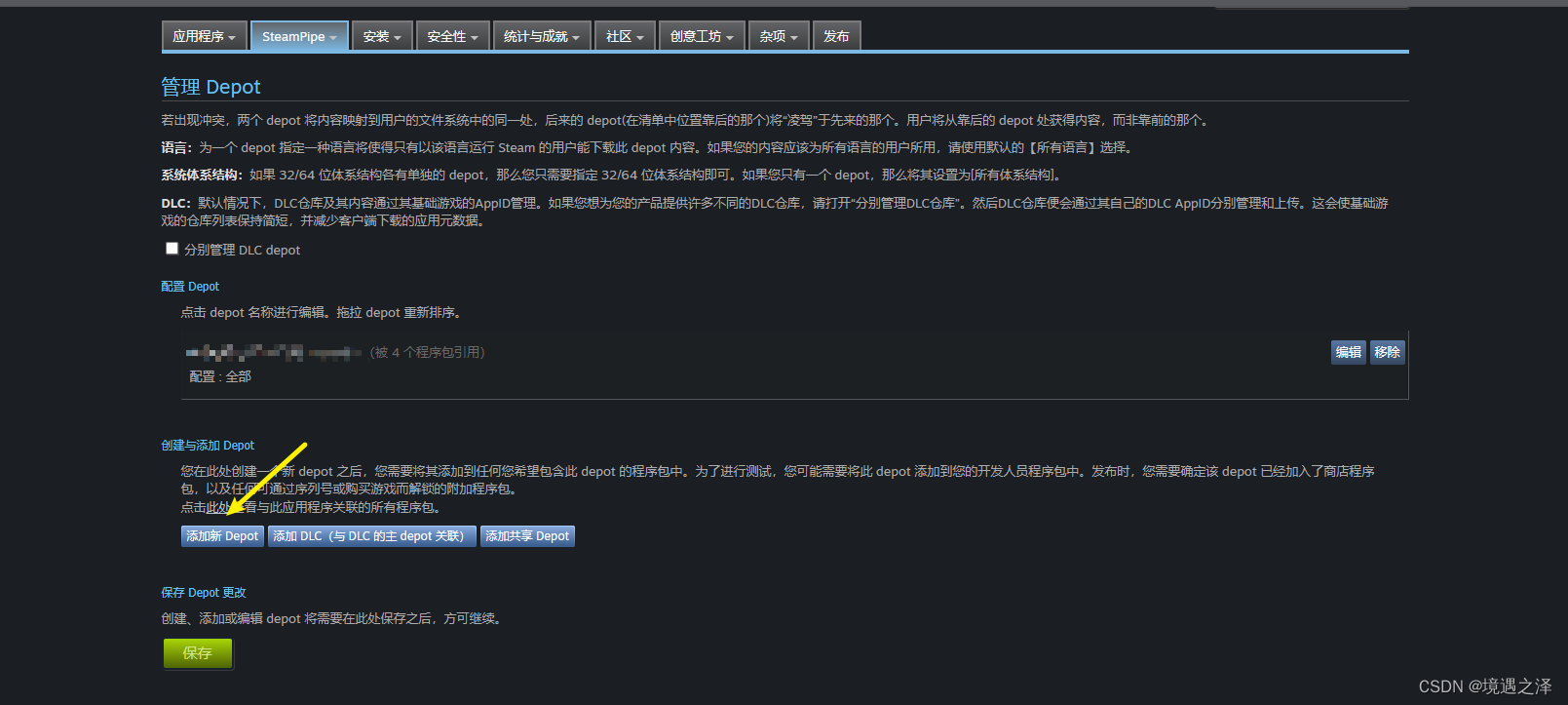Click the (被 4 个程序包引用) text
The image size is (1568, 705).
[x=427, y=352]
